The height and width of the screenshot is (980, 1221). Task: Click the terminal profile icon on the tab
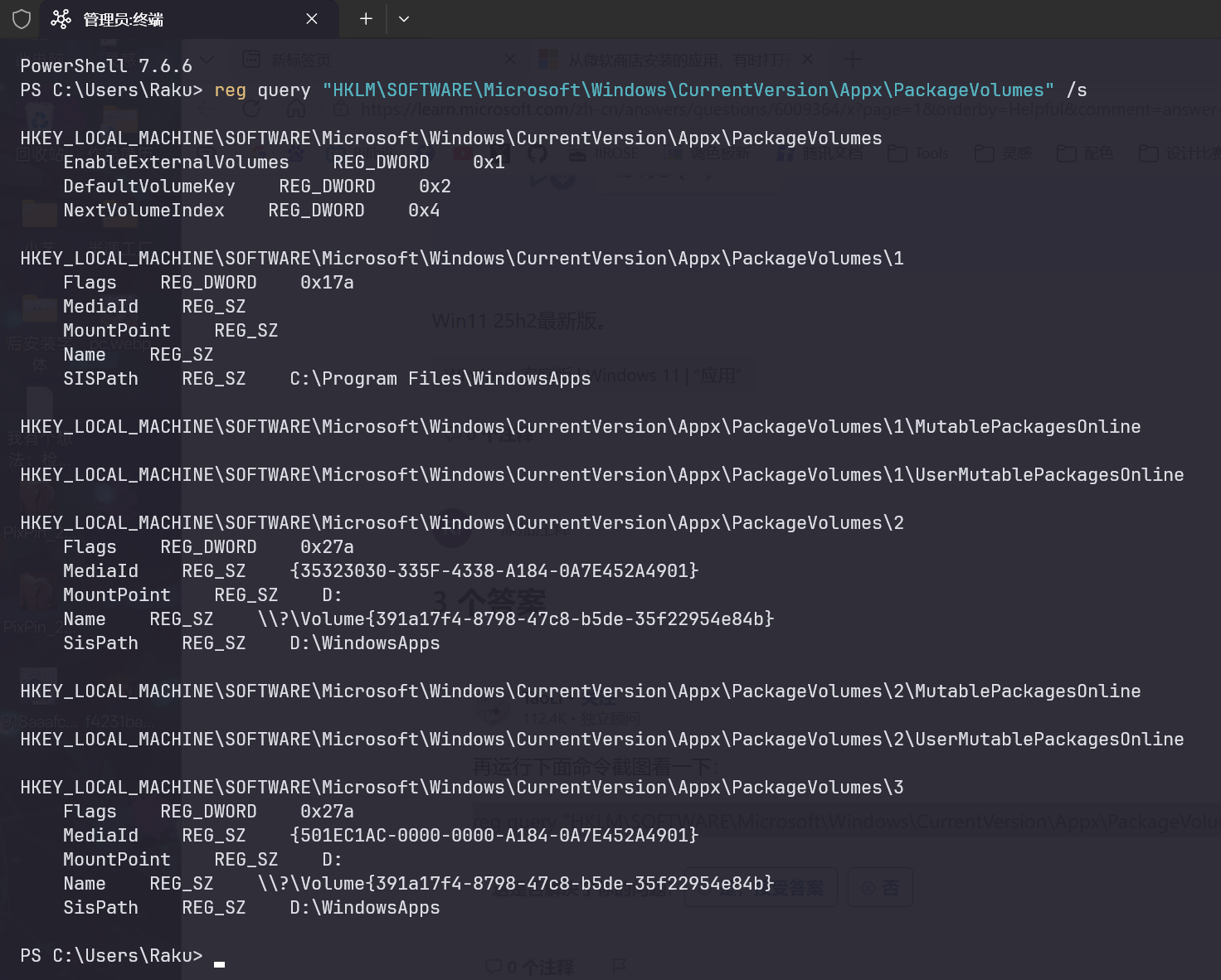61,19
